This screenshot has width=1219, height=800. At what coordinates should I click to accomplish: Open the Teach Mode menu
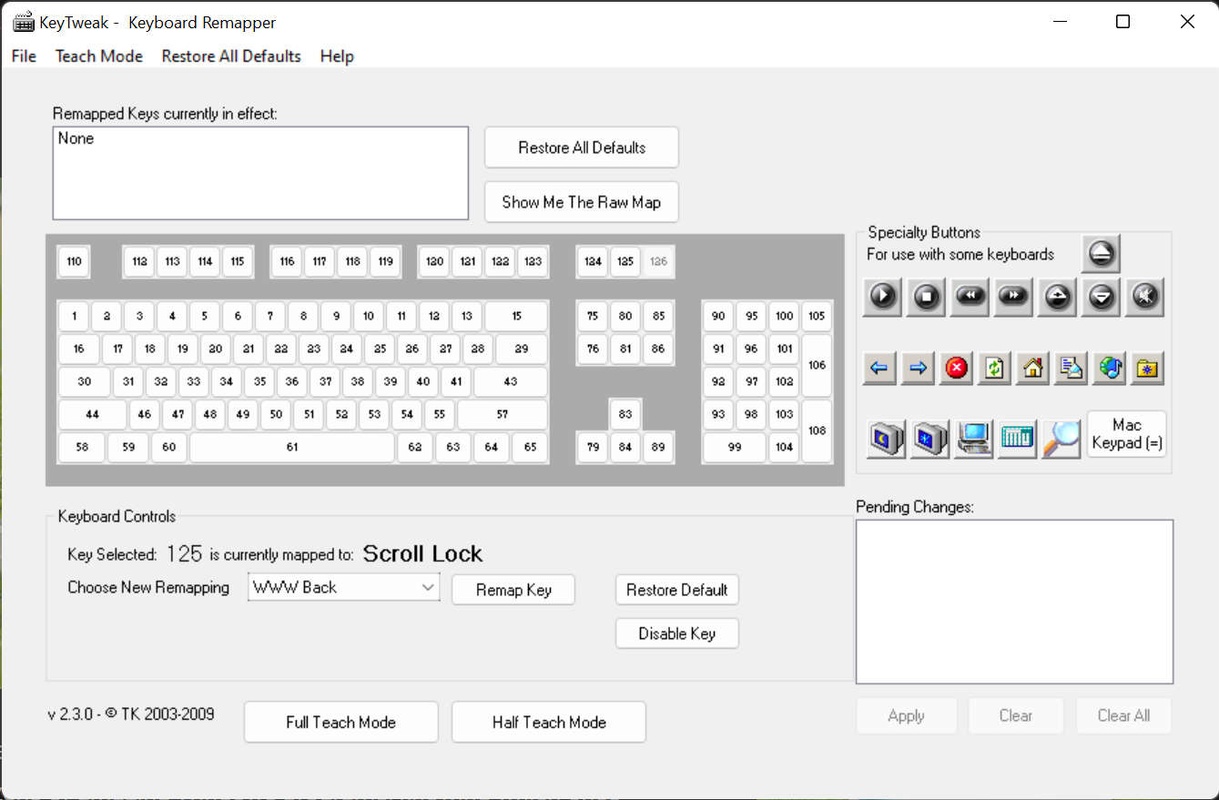click(99, 56)
